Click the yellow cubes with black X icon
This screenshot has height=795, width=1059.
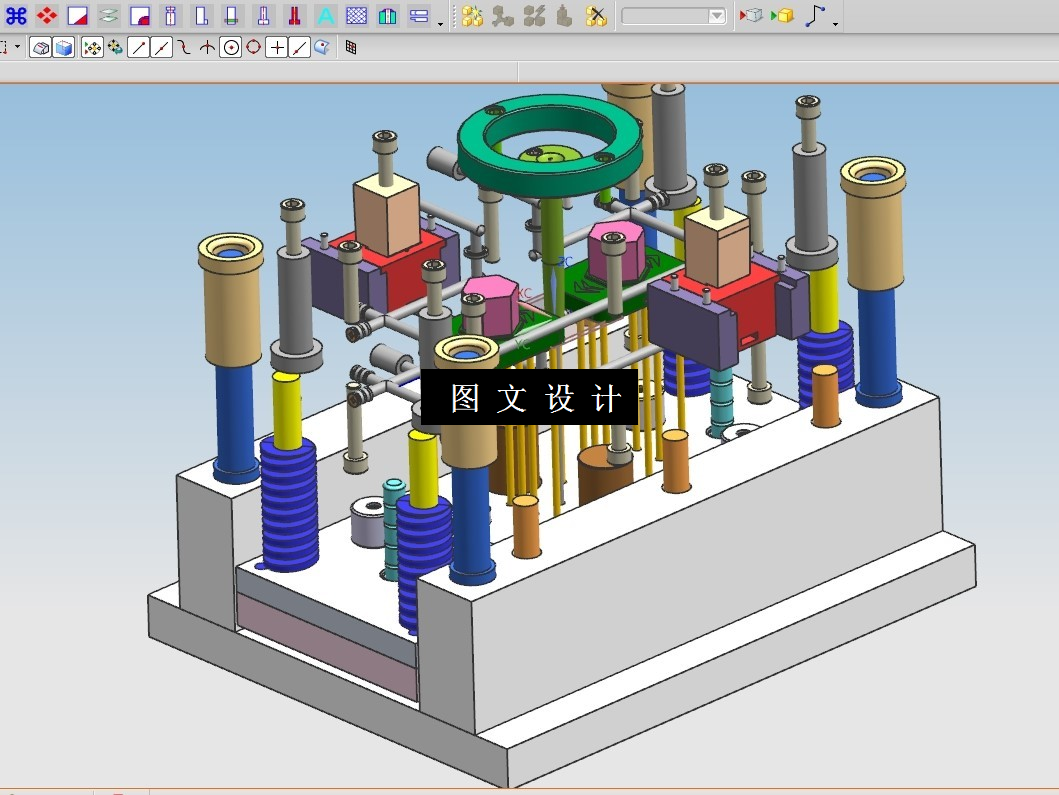click(x=596, y=15)
